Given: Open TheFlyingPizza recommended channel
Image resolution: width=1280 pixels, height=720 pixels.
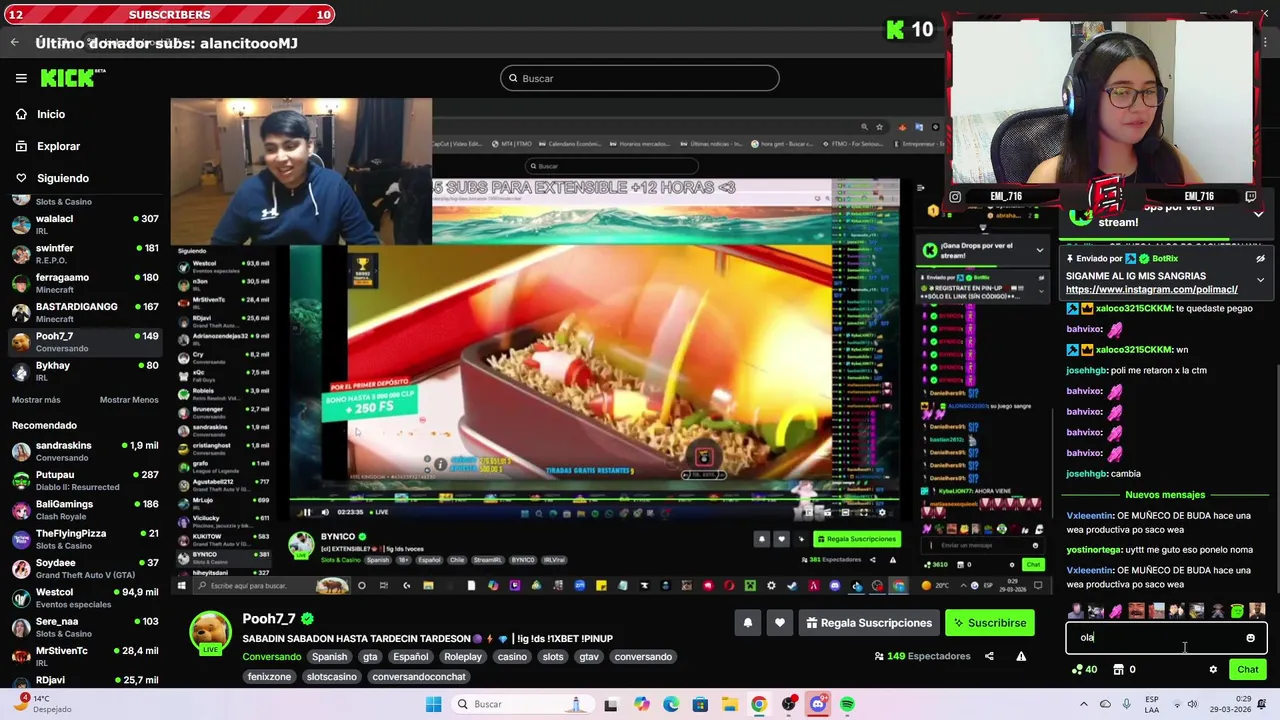Looking at the screenshot, I should [x=85, y=539].
